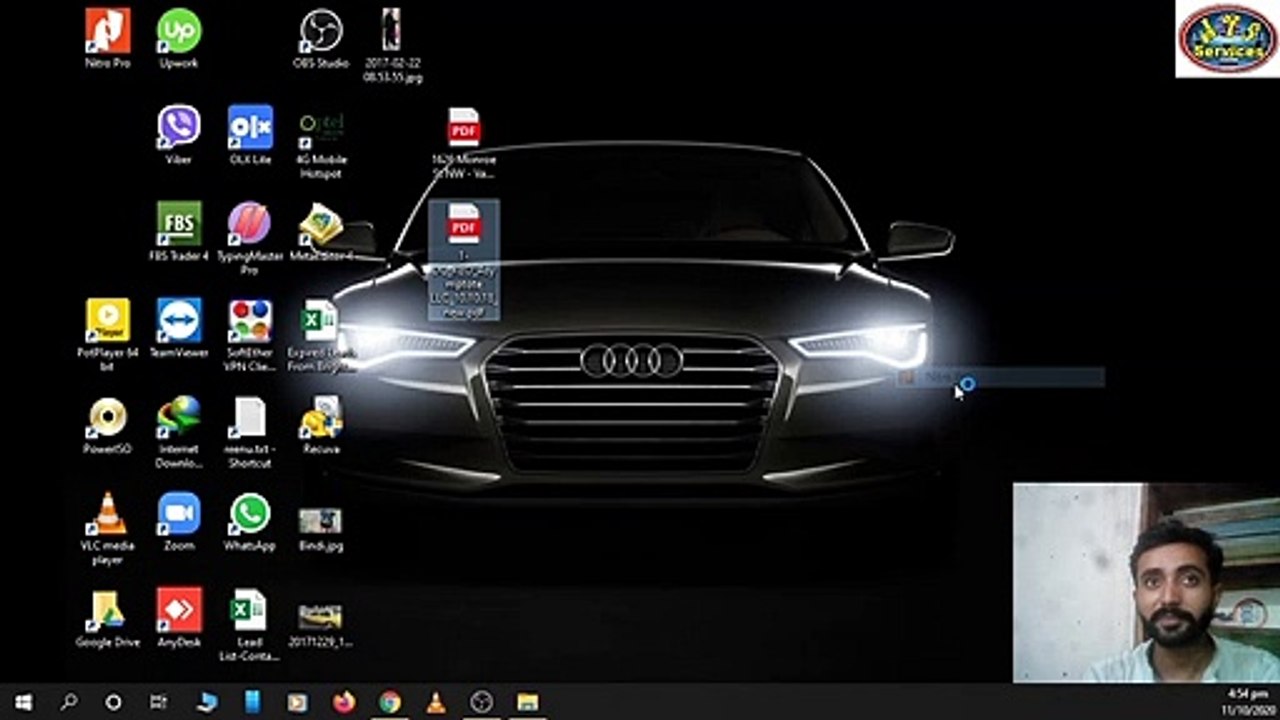This screenshot has width=1280, height=720.
Task: Open Firefox from the taskbar
Action: click(344, 702)
